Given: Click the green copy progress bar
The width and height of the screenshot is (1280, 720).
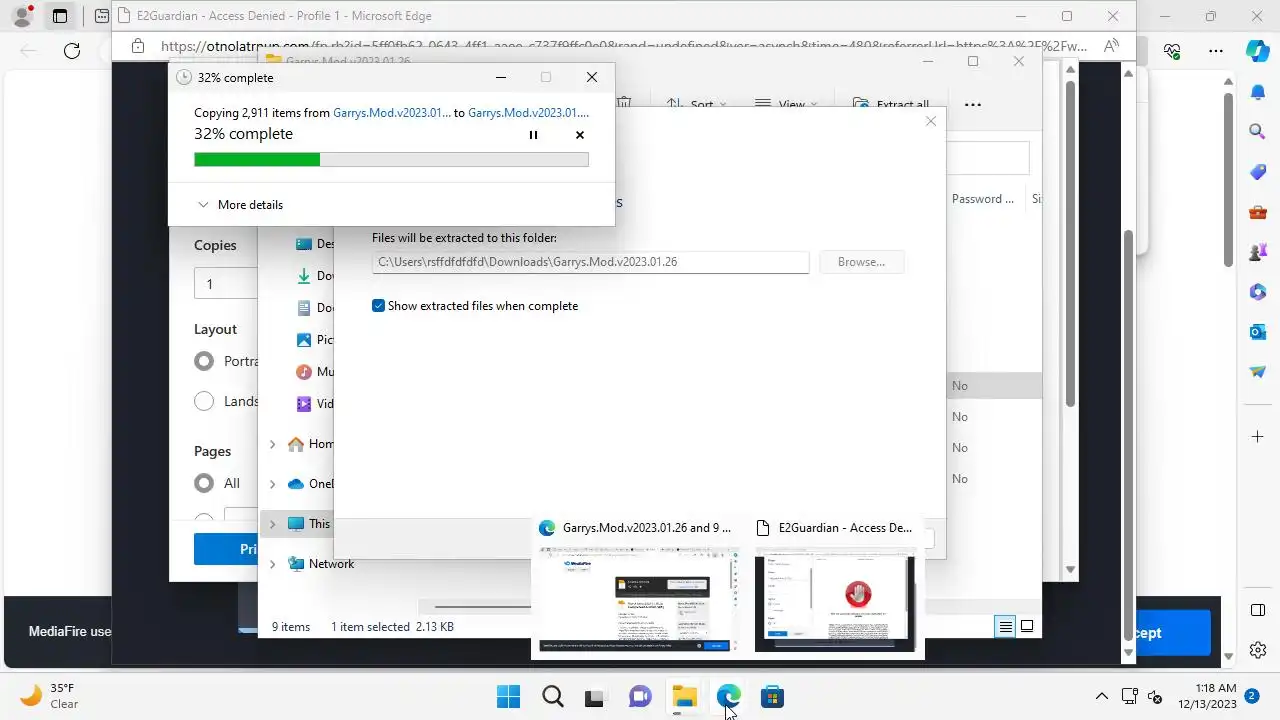Looking at the screenshot, I should click(391, 160).
